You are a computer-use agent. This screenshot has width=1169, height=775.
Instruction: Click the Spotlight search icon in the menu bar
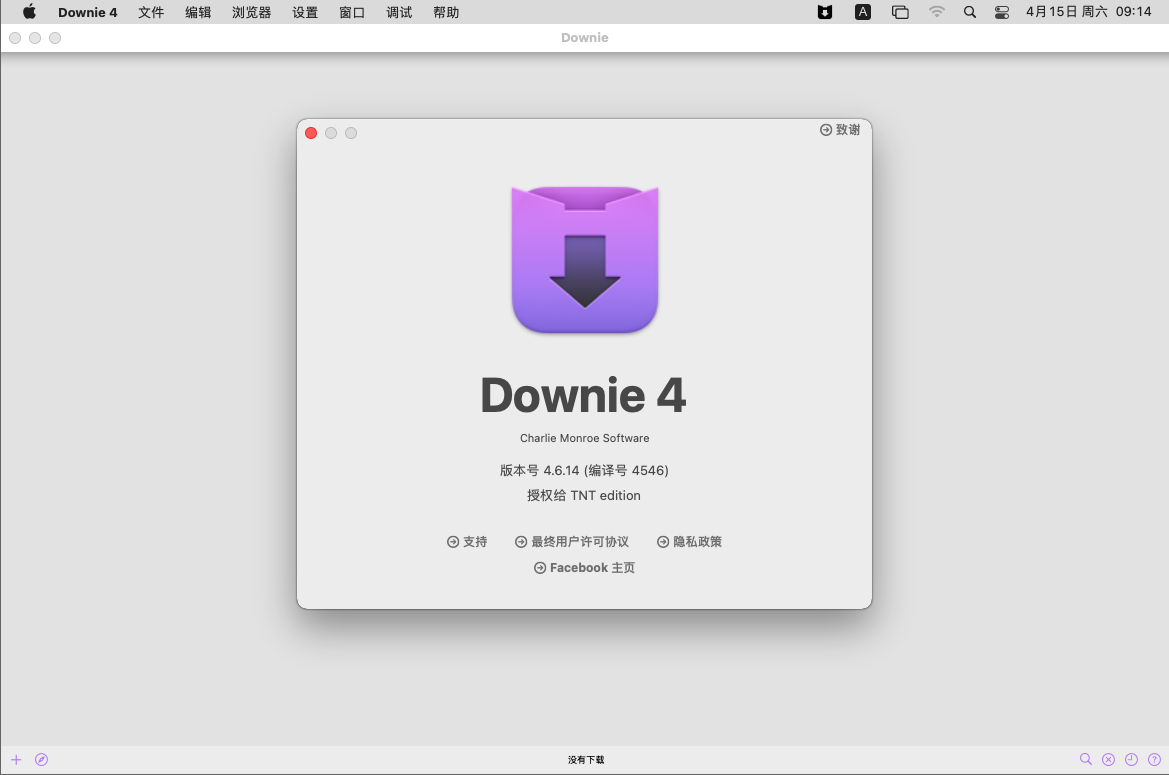click(969, 12)
